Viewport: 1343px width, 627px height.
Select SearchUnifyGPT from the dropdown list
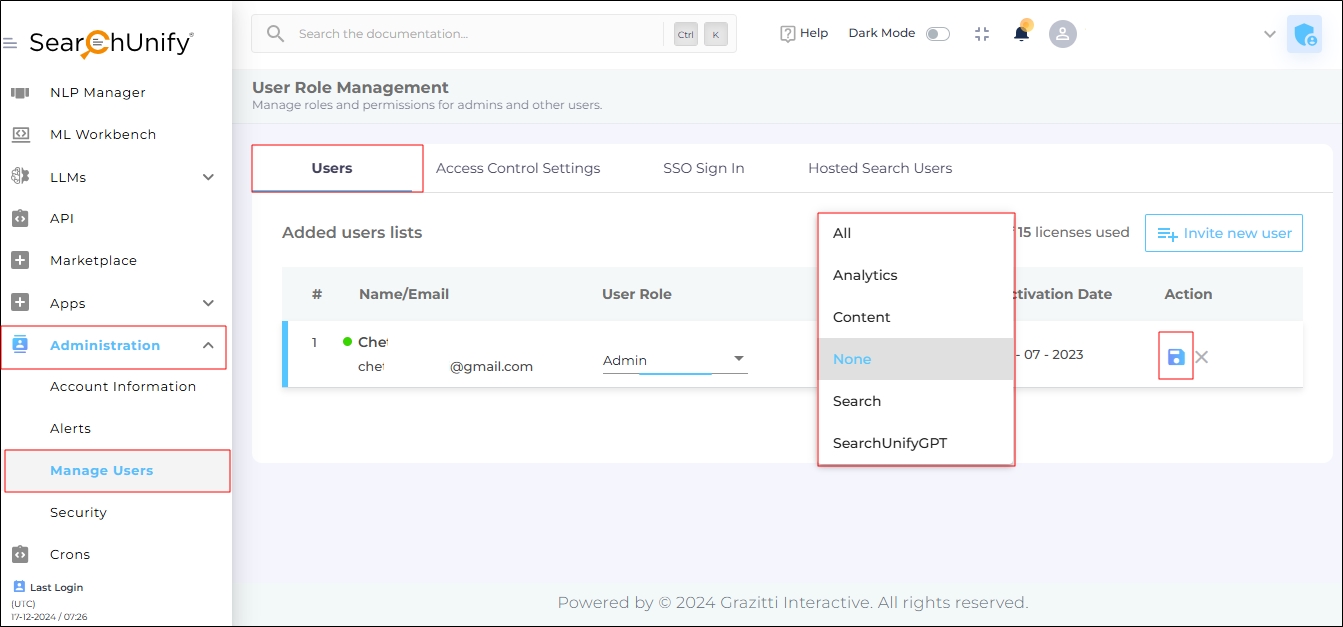click(x=889, y=443)
